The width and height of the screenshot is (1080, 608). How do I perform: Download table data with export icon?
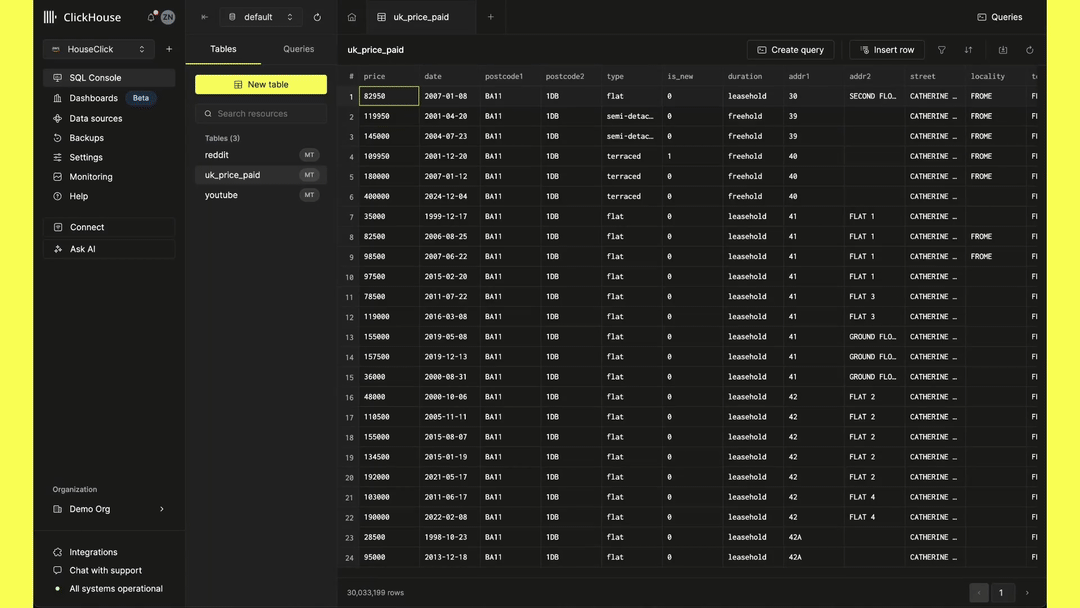1003,50
